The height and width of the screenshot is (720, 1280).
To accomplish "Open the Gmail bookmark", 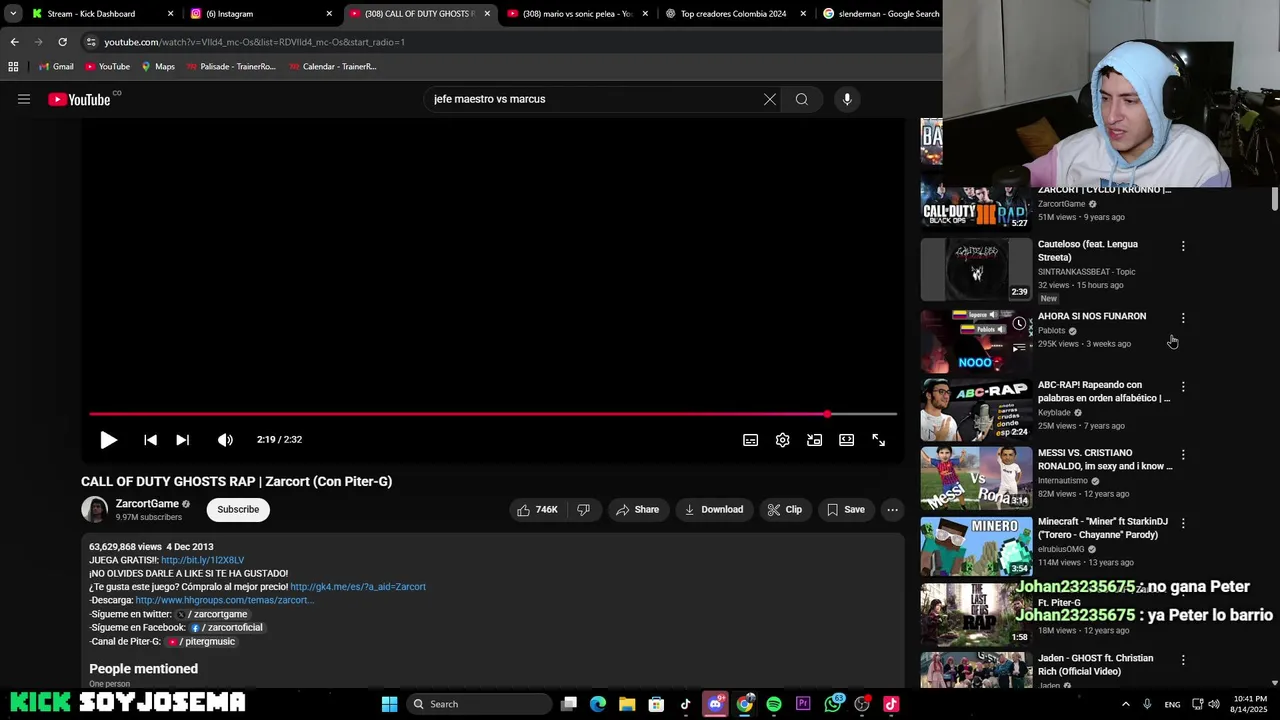I will point(56,67).
